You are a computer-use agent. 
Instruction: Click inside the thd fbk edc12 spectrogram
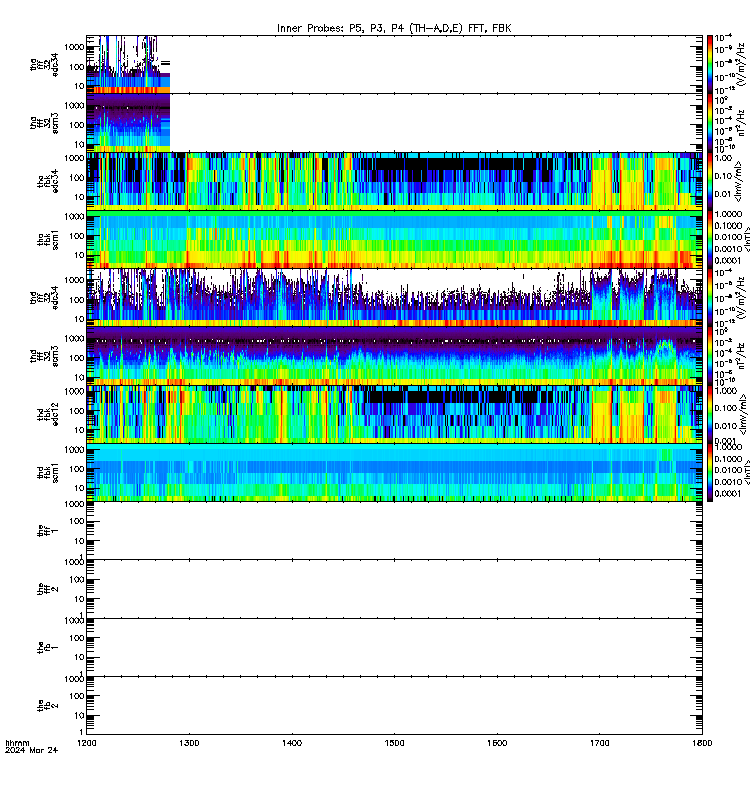point(394,414)
